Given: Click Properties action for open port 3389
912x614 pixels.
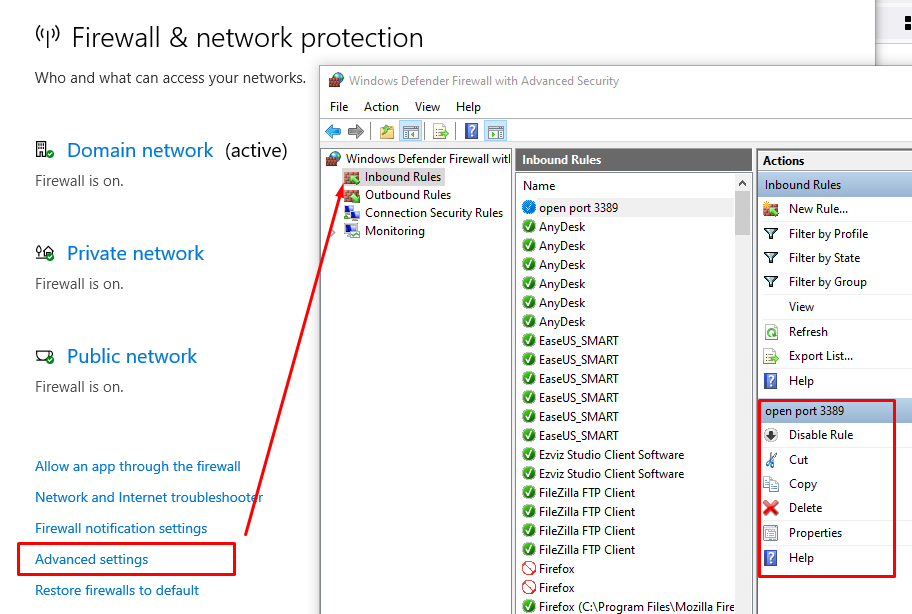Looking at the screenshot, I should (x=815, y=533).
